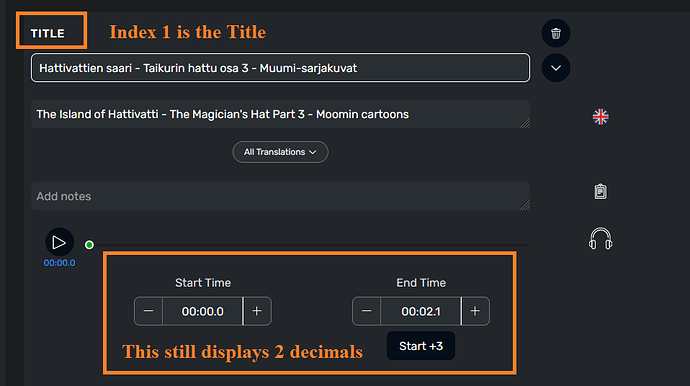Click the TITLE label heading
690x386 pixels.
pos(48,33)
